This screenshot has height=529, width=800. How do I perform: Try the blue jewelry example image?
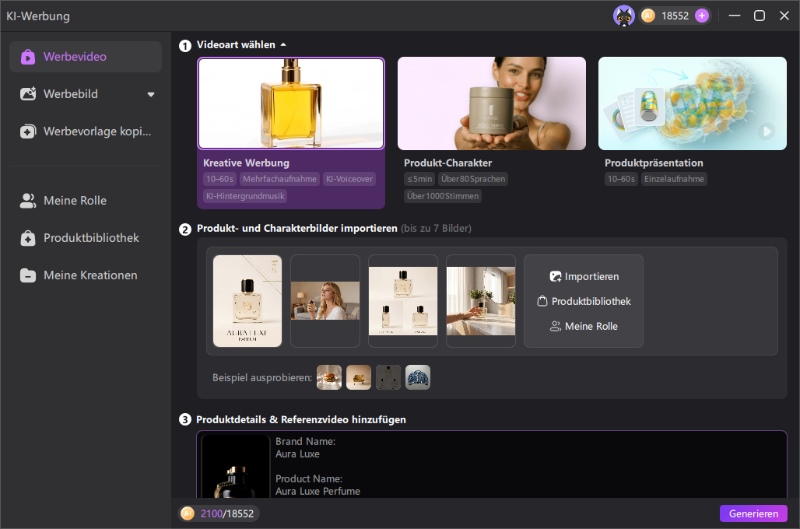[418, 378]
